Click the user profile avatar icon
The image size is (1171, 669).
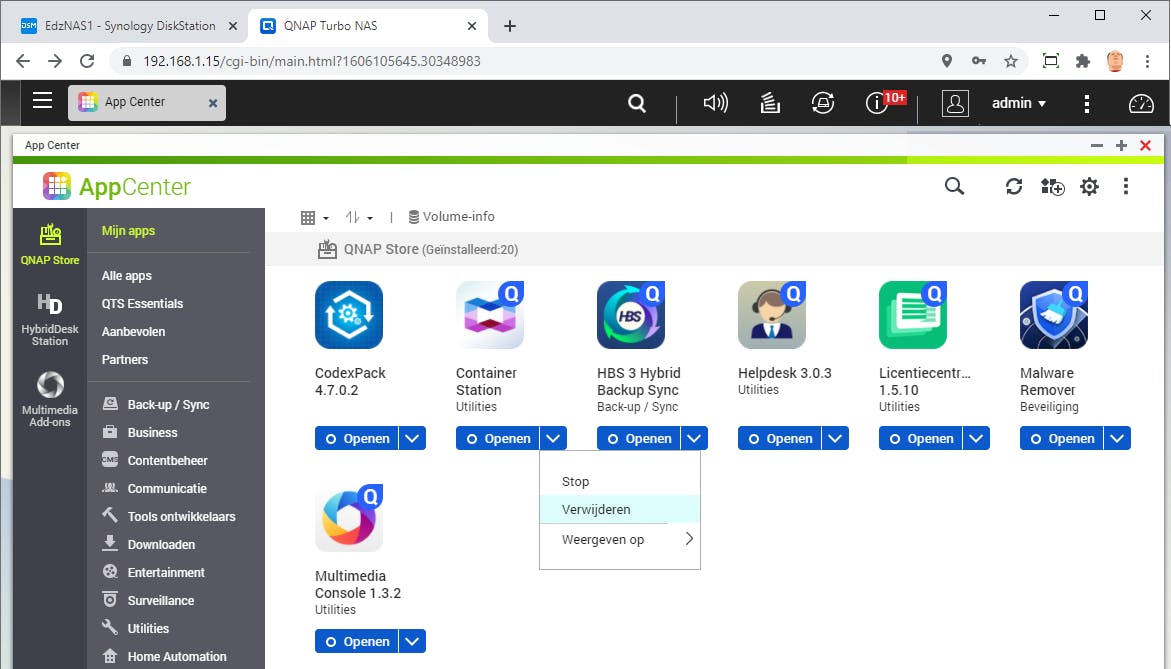(x=955, y=103)
